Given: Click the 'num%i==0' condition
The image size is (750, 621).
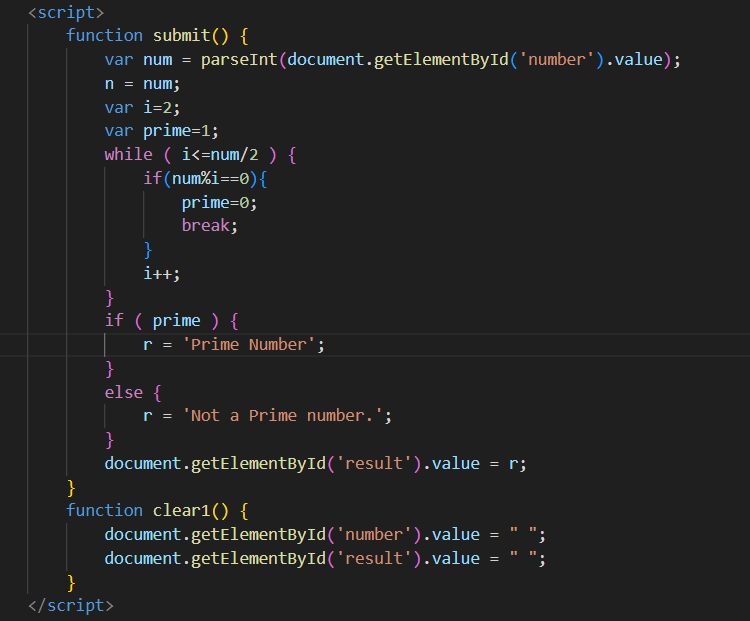Looking at the screenshot, I should point(214,178).
